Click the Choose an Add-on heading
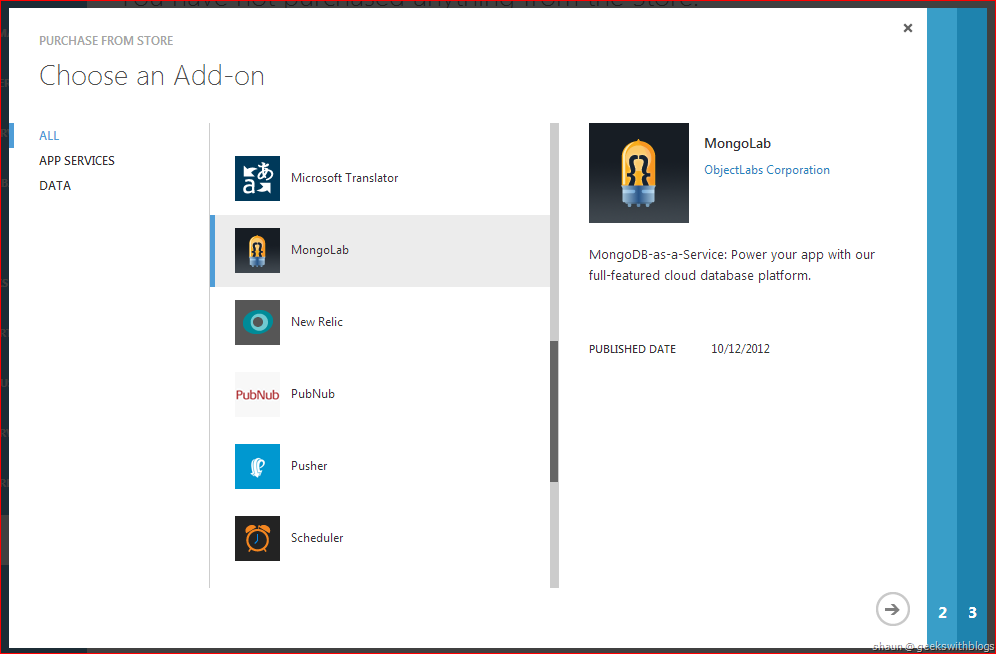 [x=152, y=76]
